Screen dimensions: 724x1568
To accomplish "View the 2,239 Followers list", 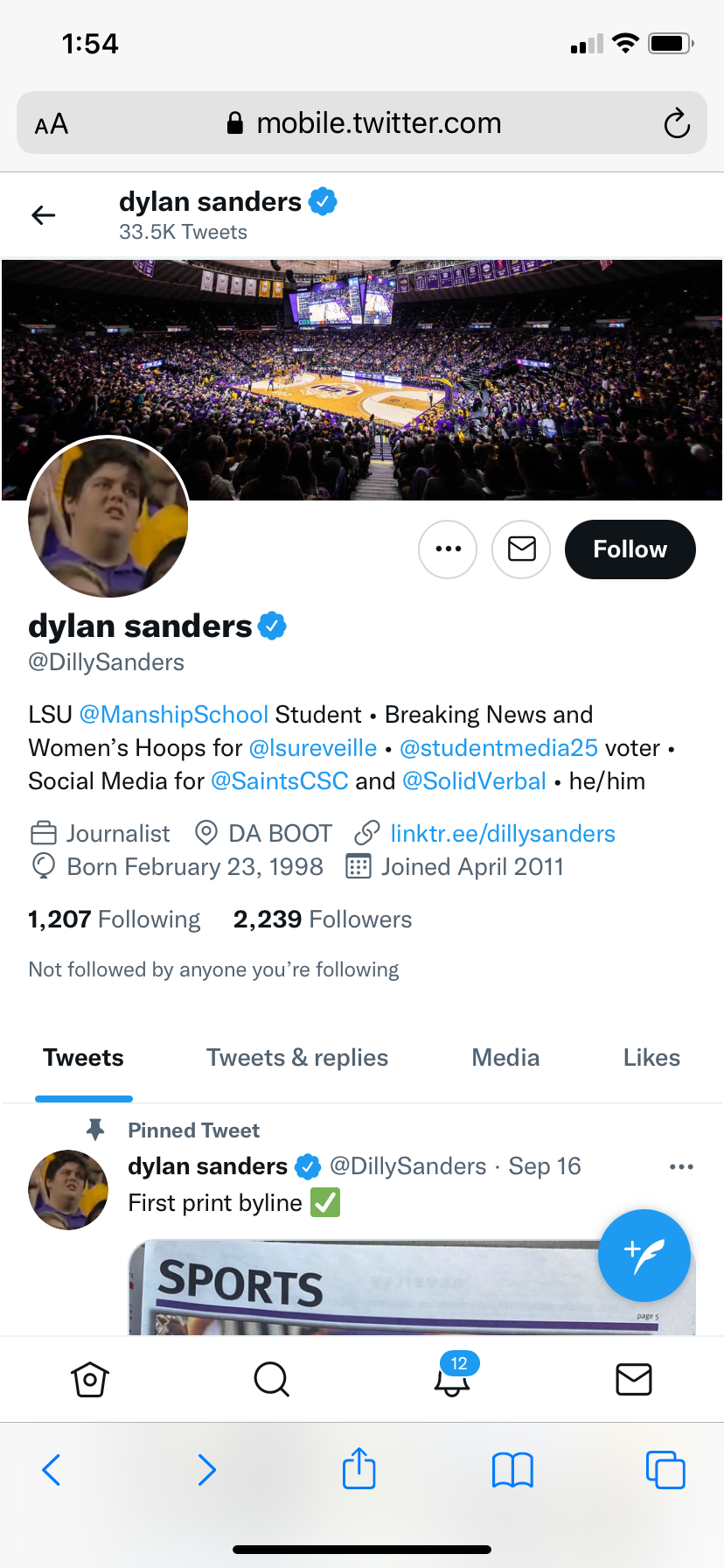I will click(x=323, y=920).
